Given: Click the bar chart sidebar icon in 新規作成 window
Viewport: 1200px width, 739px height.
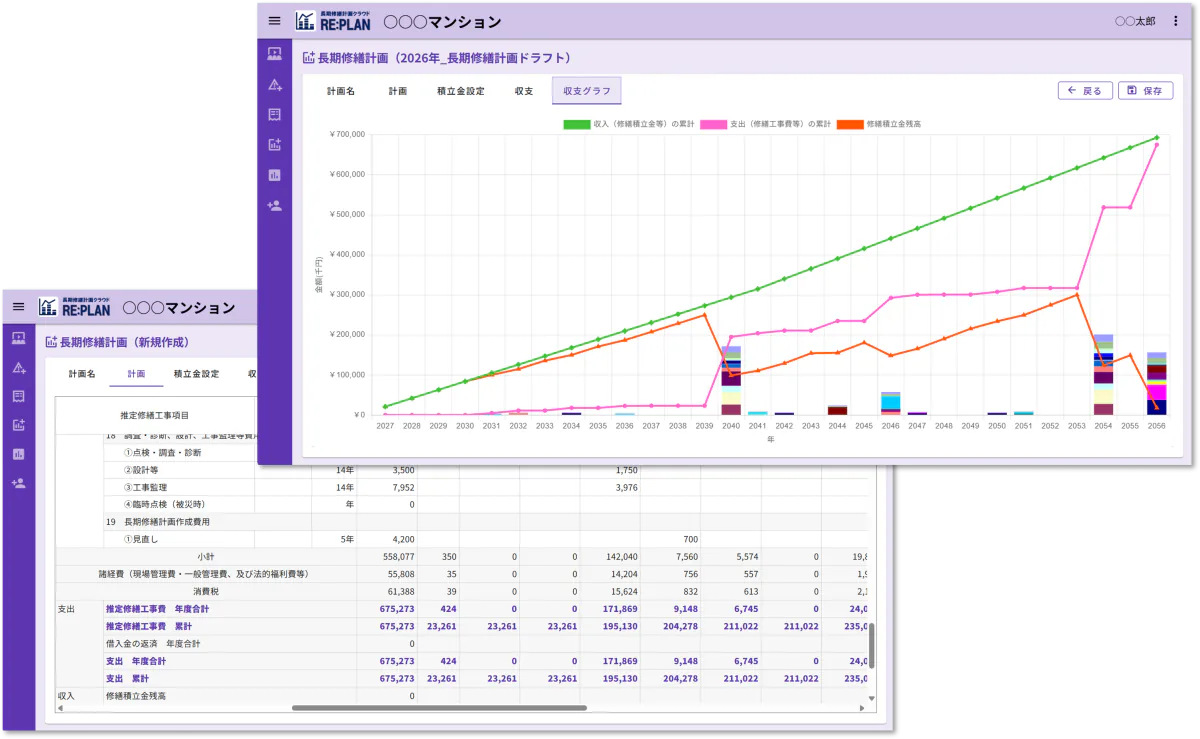Looking at the screenshot, I should [19, 454].
